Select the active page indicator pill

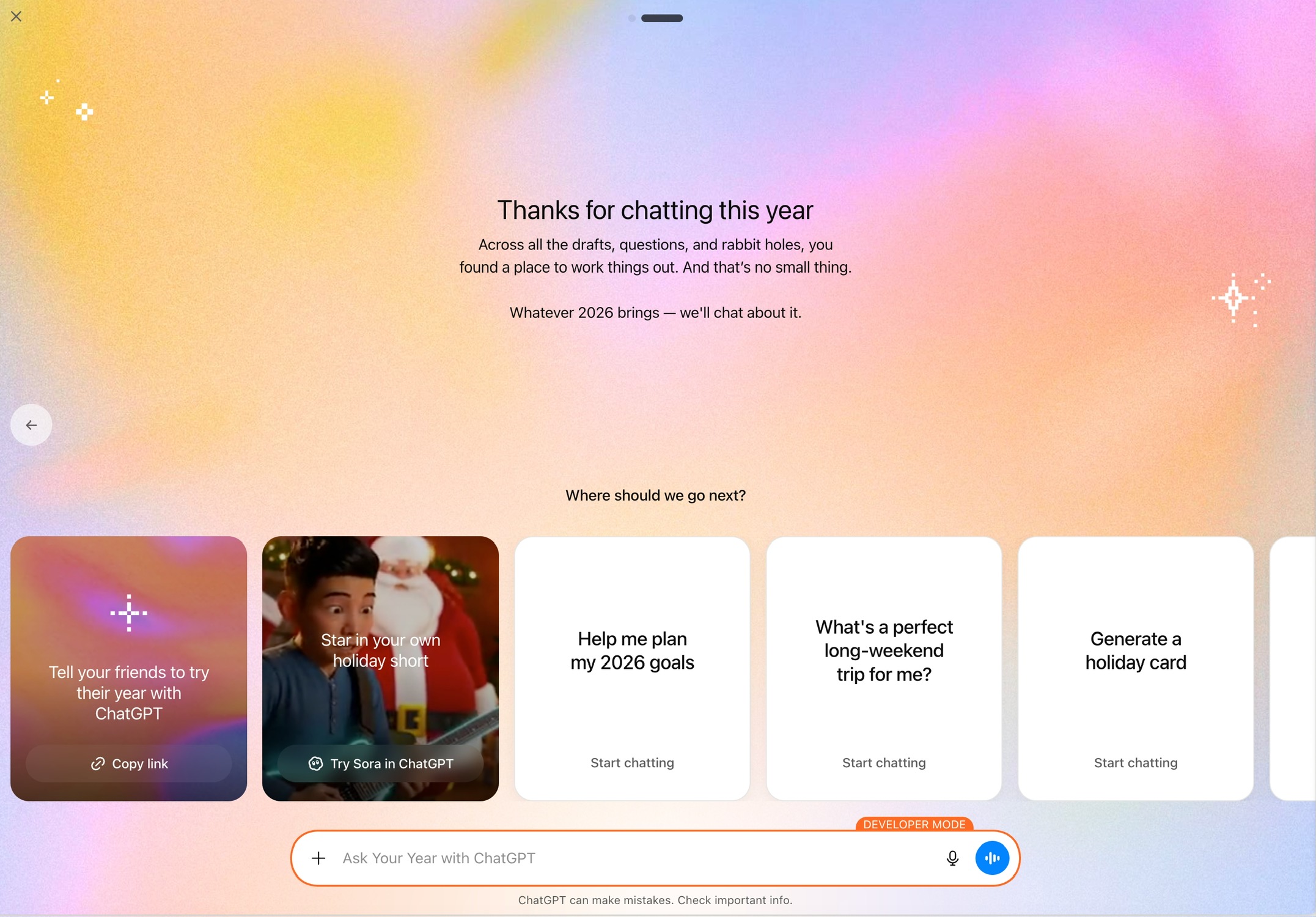click(x=662, y=18)
